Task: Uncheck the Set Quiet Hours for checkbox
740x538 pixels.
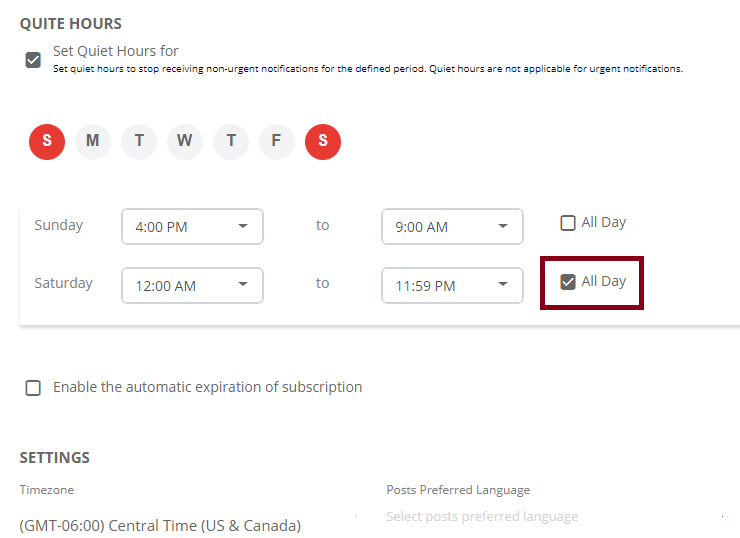Action: (x=33, y=60)
